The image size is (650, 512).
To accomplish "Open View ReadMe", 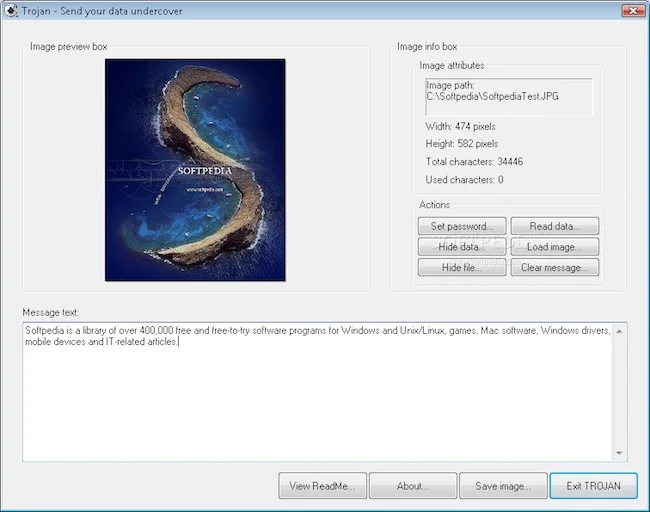I will tap(323, 485).
